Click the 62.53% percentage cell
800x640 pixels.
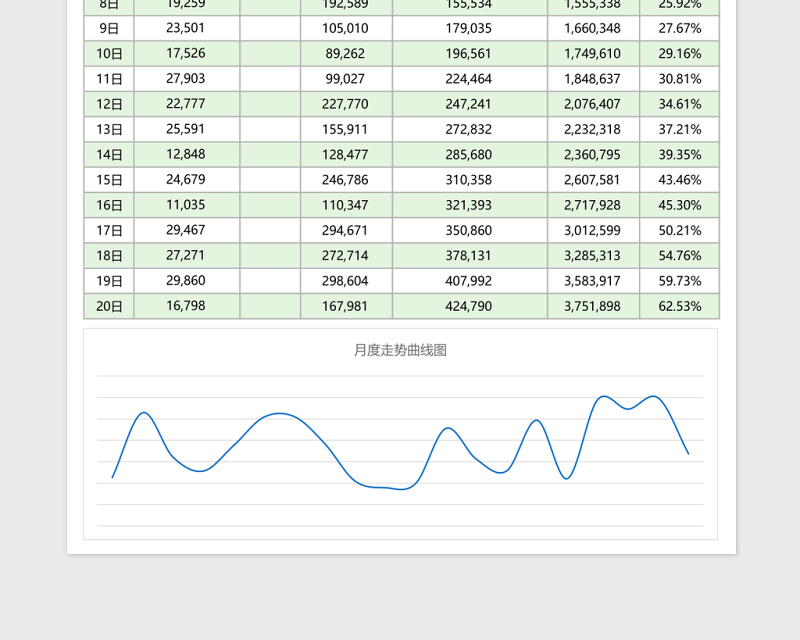tap(680, 306)
